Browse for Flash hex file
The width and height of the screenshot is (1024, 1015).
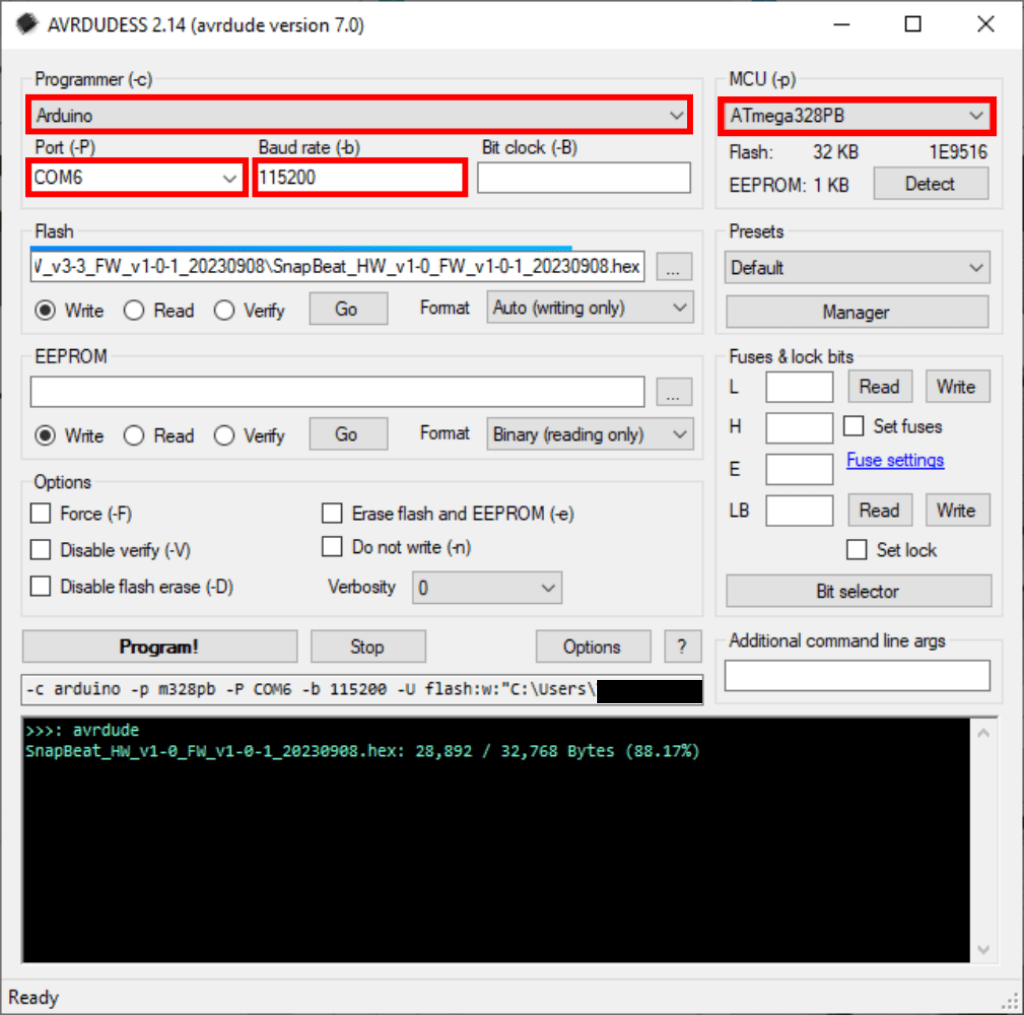673,267
